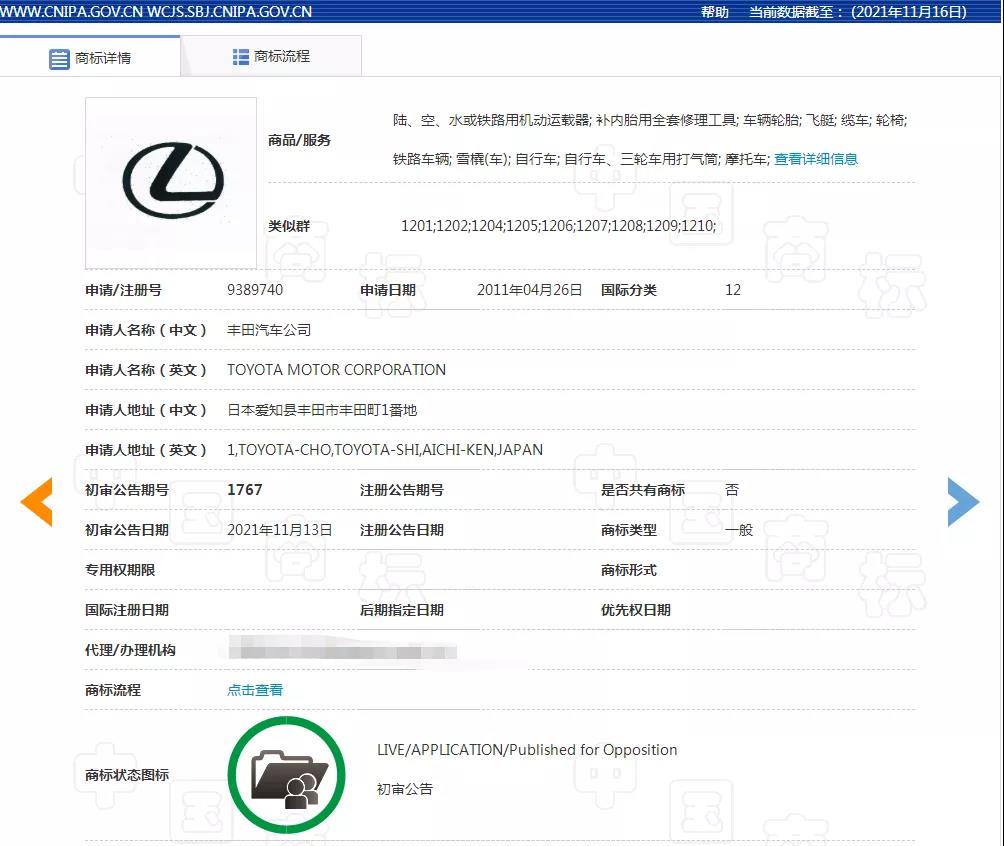
Task: Select applicant name 丰田汽车公司
Action: (269, 330)
